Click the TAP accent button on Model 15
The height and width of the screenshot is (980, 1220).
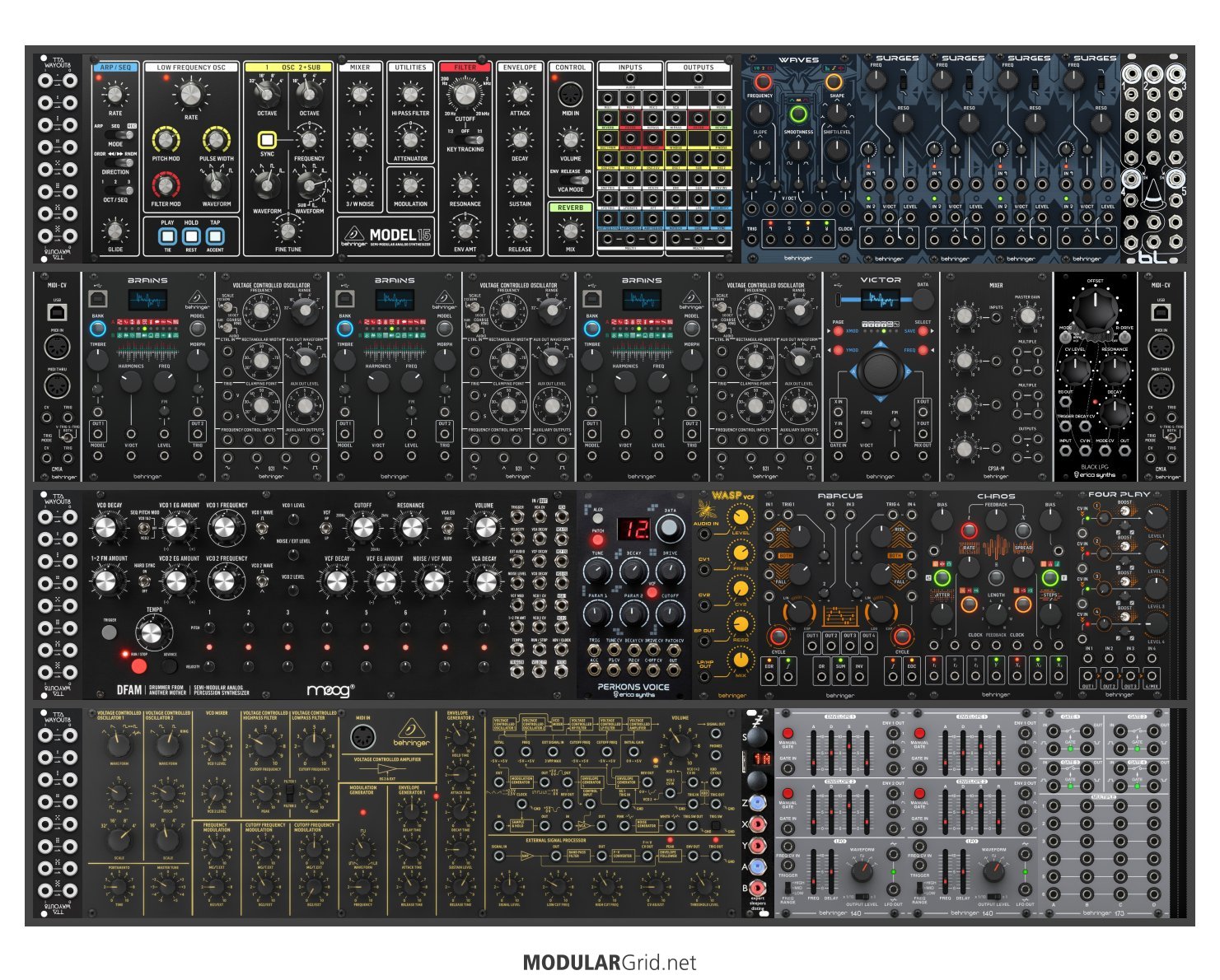pos(215,237)
